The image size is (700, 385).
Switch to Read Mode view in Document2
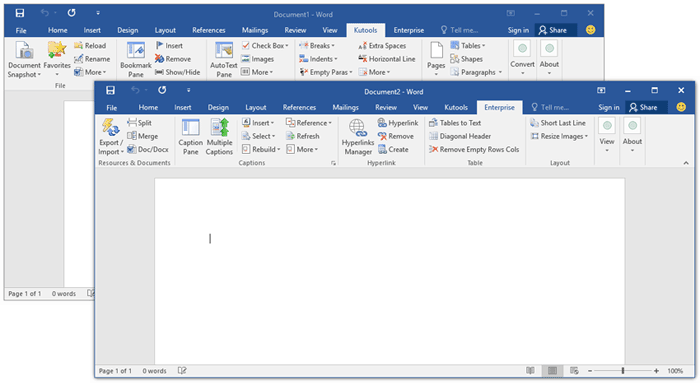[530, 371]
